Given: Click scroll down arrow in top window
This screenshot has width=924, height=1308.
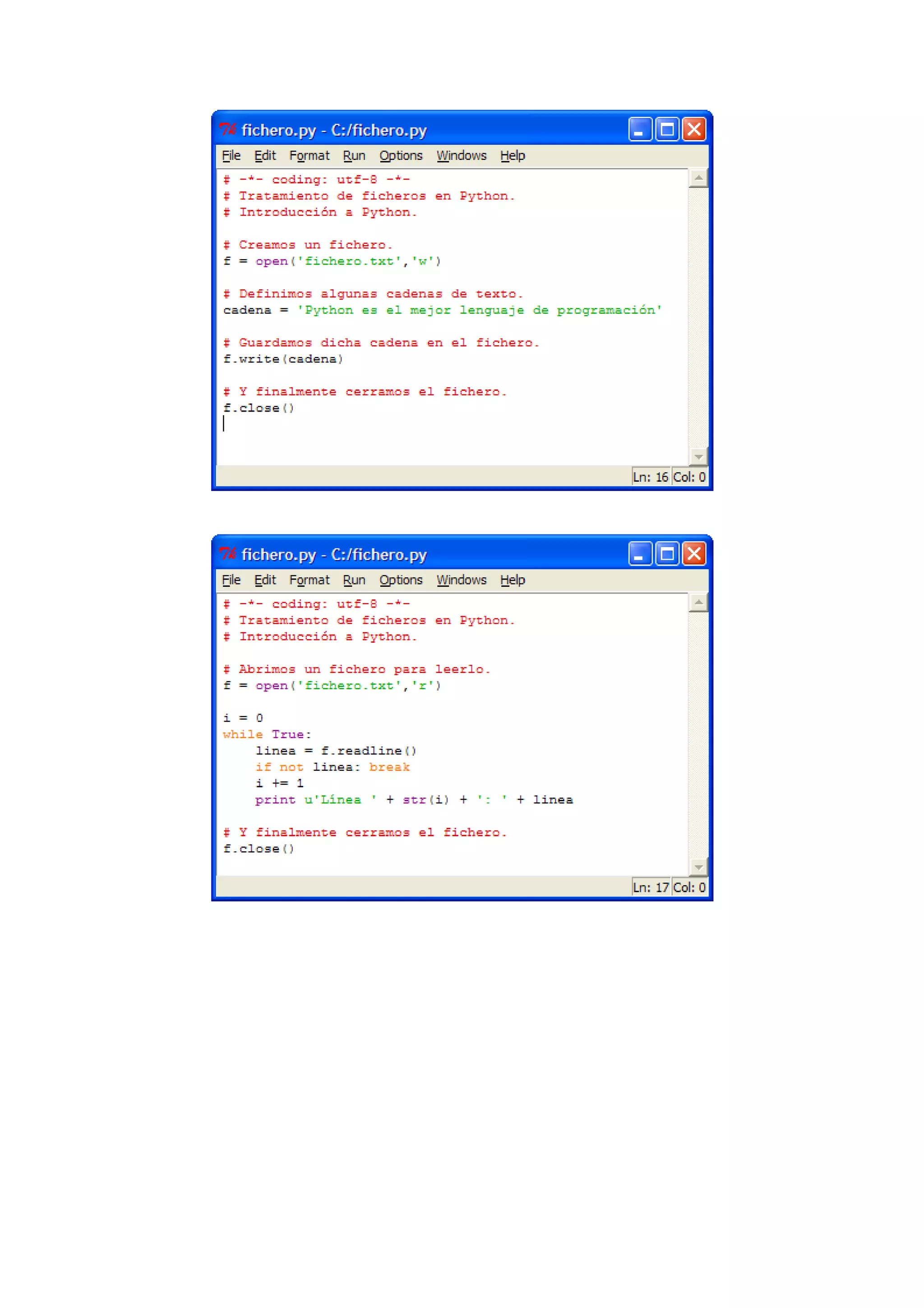Looking at the screenshot, I should tap(698, 456).
